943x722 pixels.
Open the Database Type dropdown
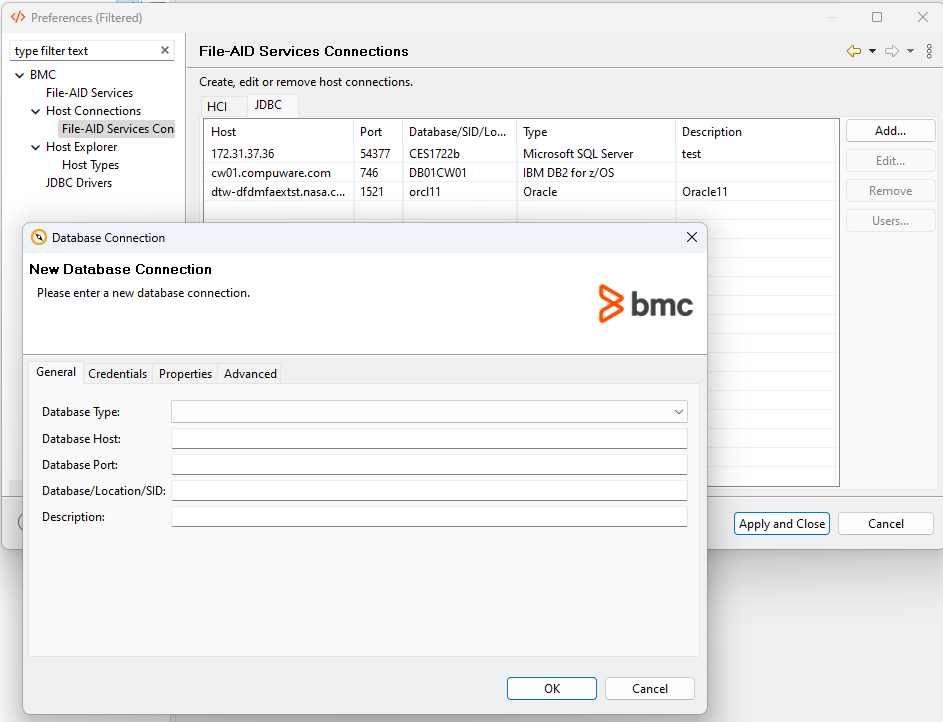pyautogui.click(x=429, y=412)
